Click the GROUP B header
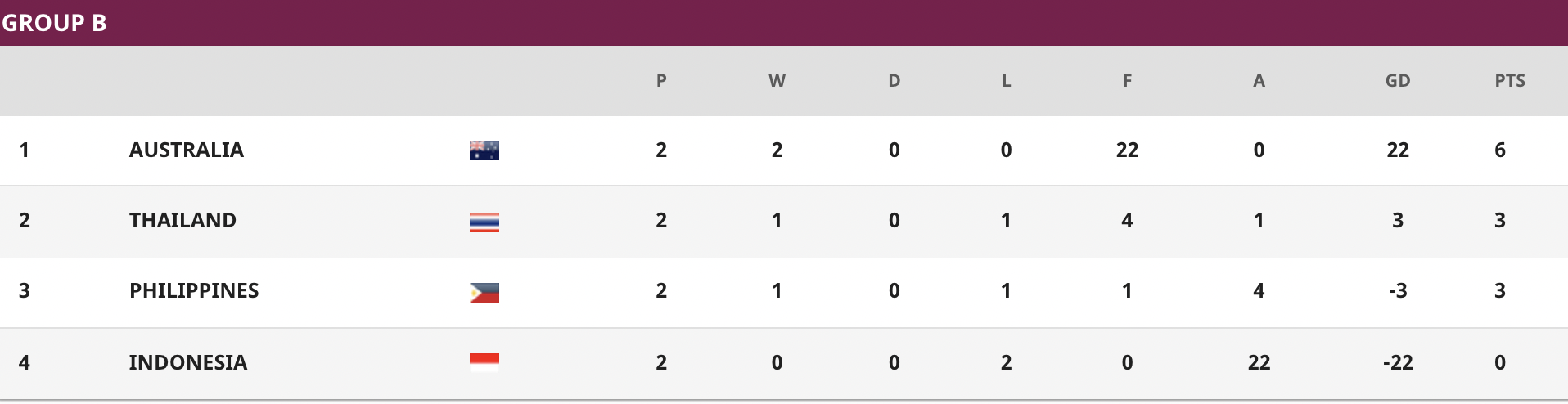 (x=54, y=23)
